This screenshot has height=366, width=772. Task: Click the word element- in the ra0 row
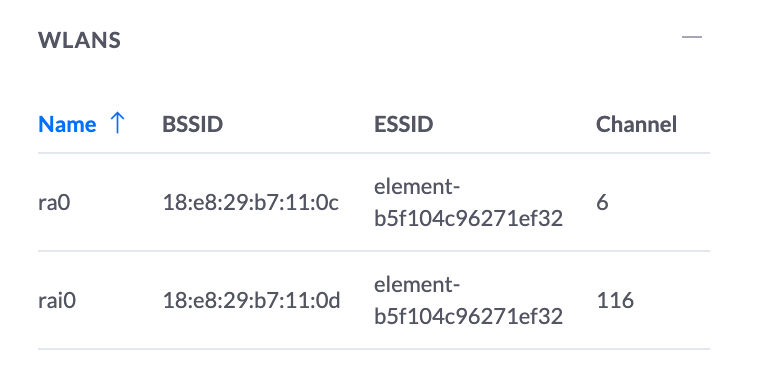[417, 187]
